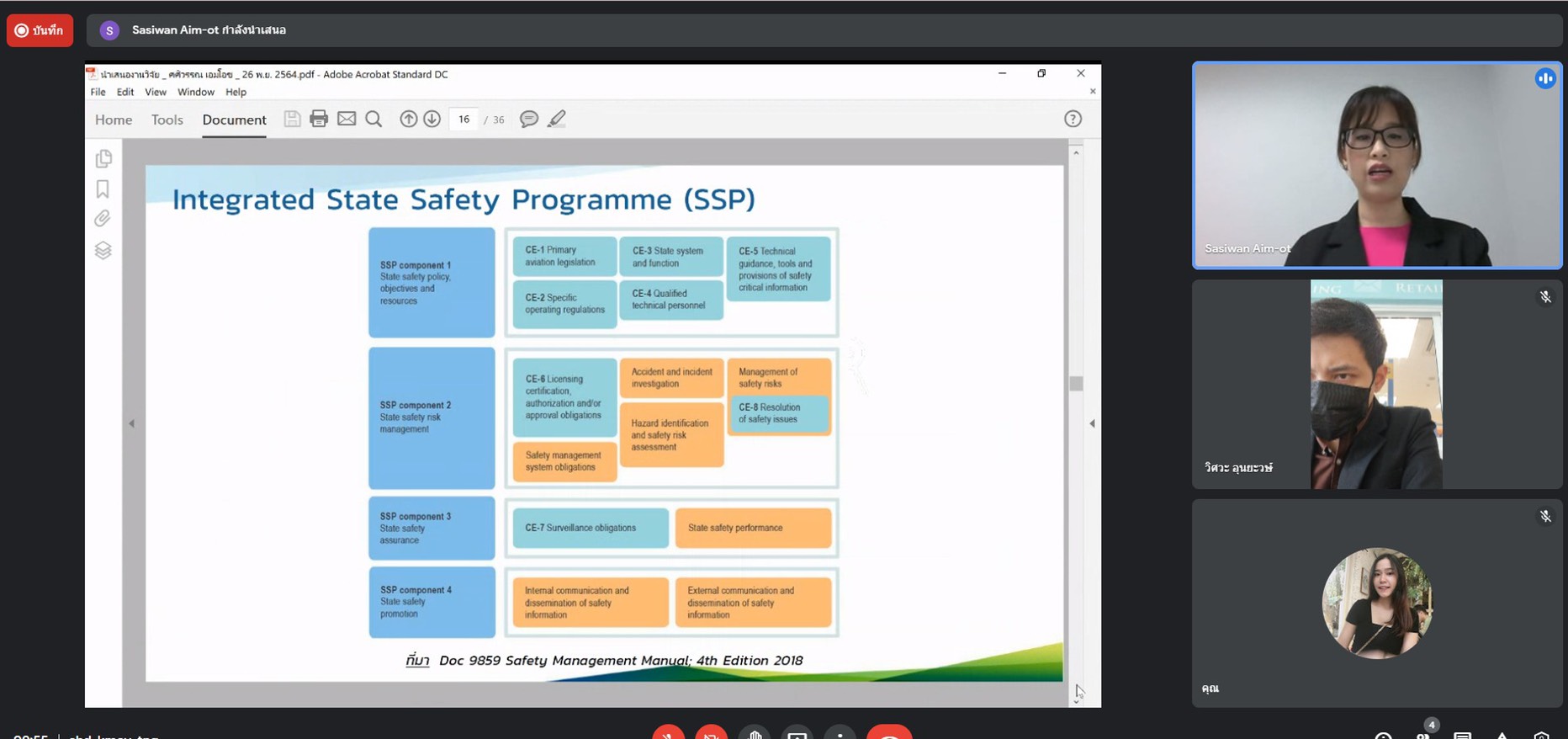Screen dimensions: 1568x739
Task: Add a comment using speech bubble icon
Action: point(529,119)
